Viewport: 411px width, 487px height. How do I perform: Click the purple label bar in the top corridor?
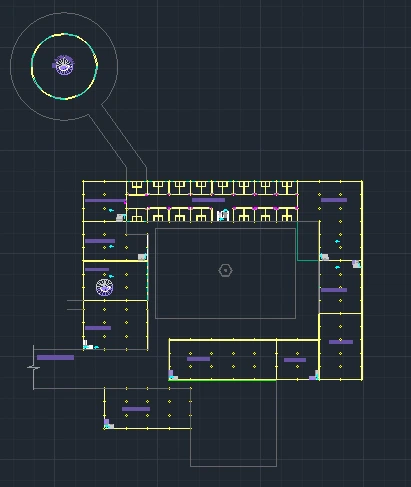point(208,200)
